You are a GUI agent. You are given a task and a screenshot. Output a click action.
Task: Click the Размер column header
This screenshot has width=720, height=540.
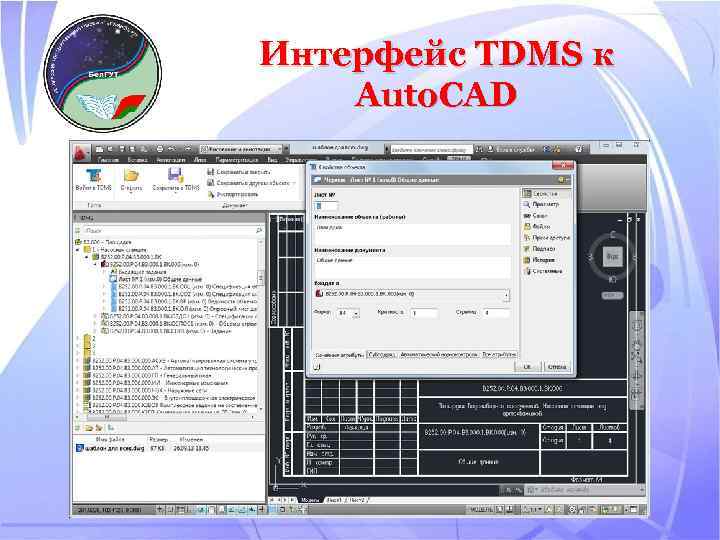pos(158,439)
